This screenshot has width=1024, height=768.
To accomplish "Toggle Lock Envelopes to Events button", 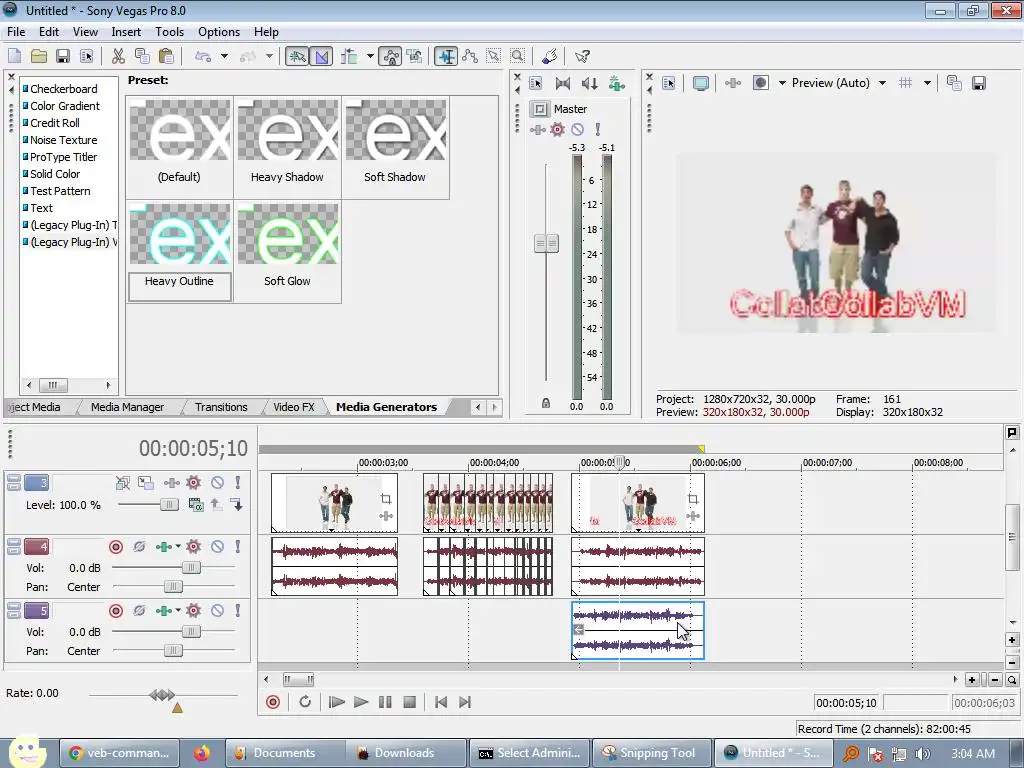I will pyautogui.click(x=391, y=56).
